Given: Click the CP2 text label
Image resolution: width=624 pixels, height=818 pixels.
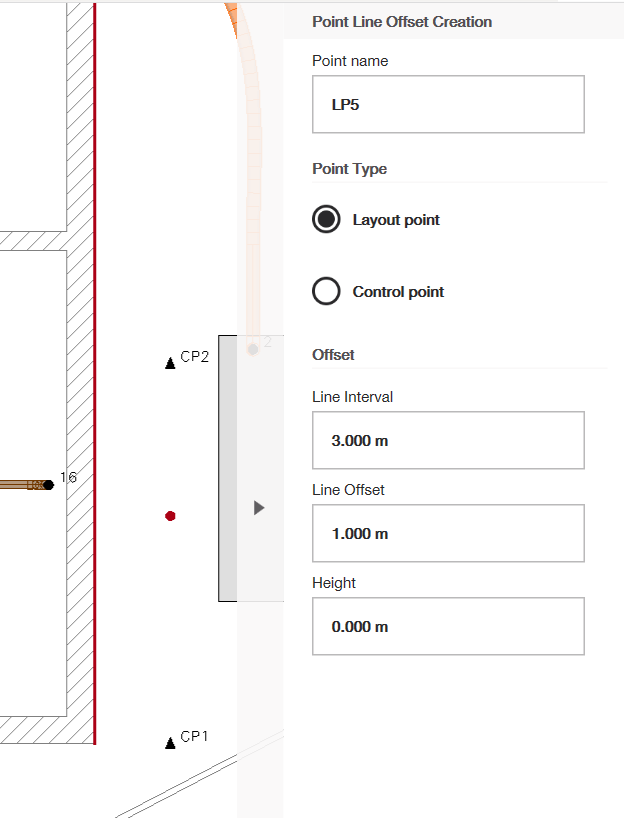Looking at the screenshot, I should coord(194,357).
